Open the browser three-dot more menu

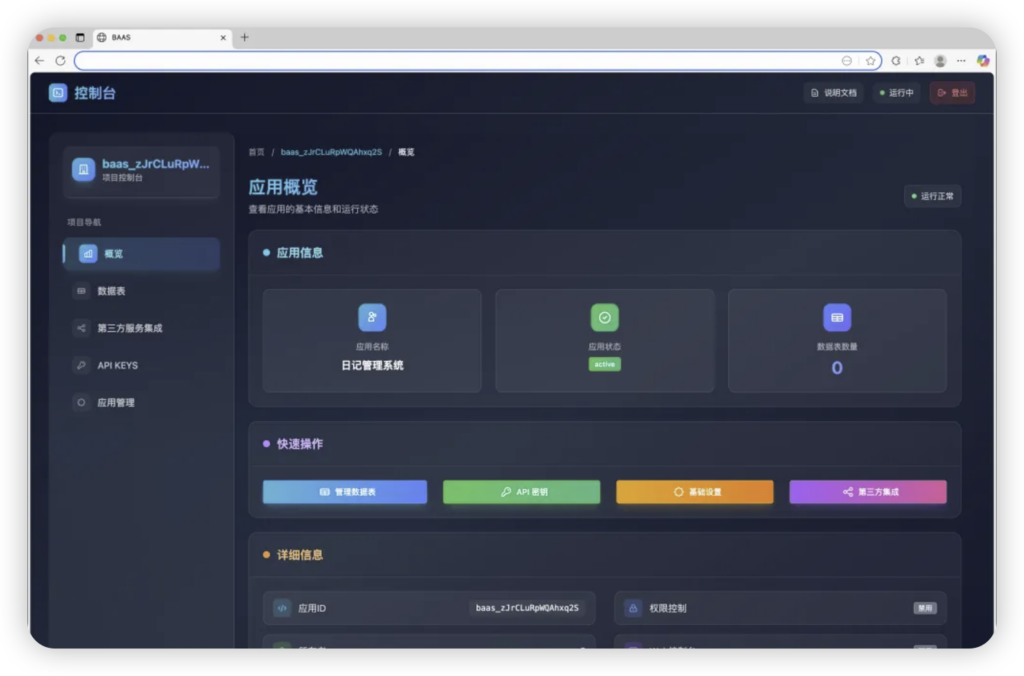point(961,61)
